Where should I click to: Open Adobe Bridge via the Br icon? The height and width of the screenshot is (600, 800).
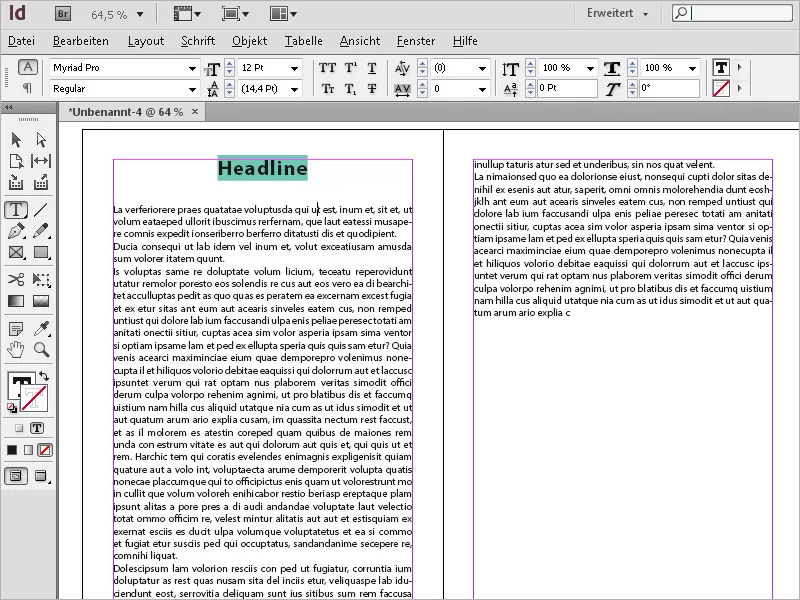click(x=61, y=14)
